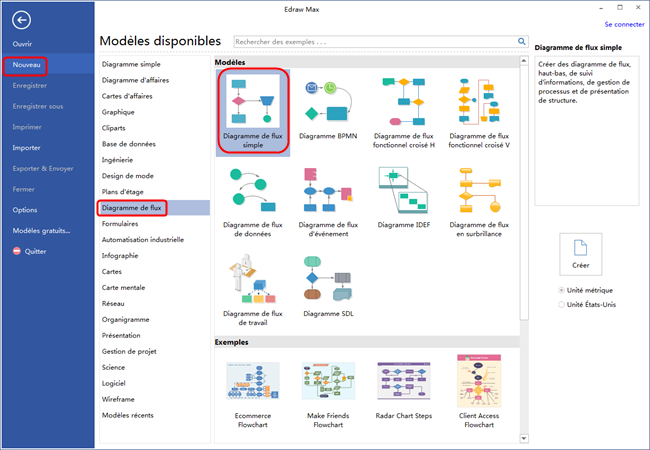Select the Modèles récents category

pyautogui.click(x=128, y=415)
